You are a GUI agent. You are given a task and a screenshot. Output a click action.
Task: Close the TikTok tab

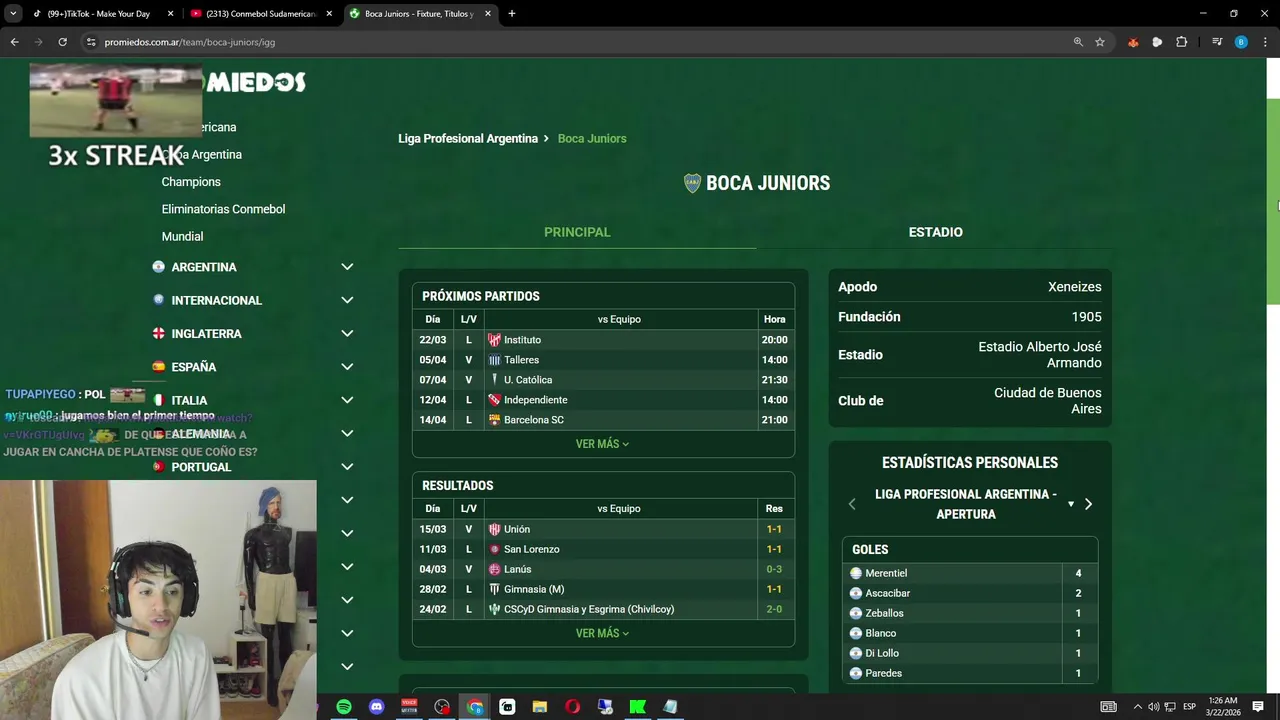170,14
